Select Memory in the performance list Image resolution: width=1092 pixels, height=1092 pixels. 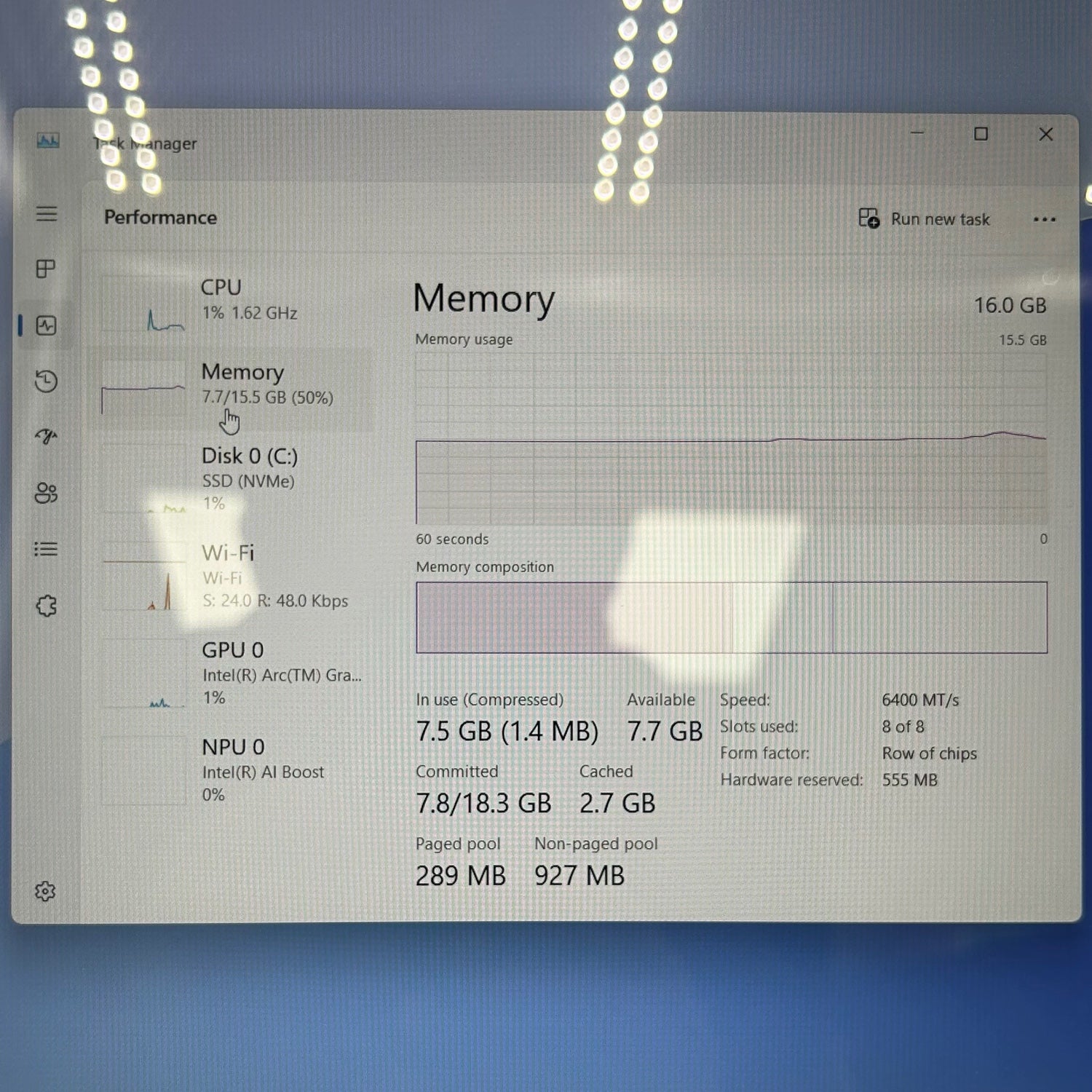233,384
